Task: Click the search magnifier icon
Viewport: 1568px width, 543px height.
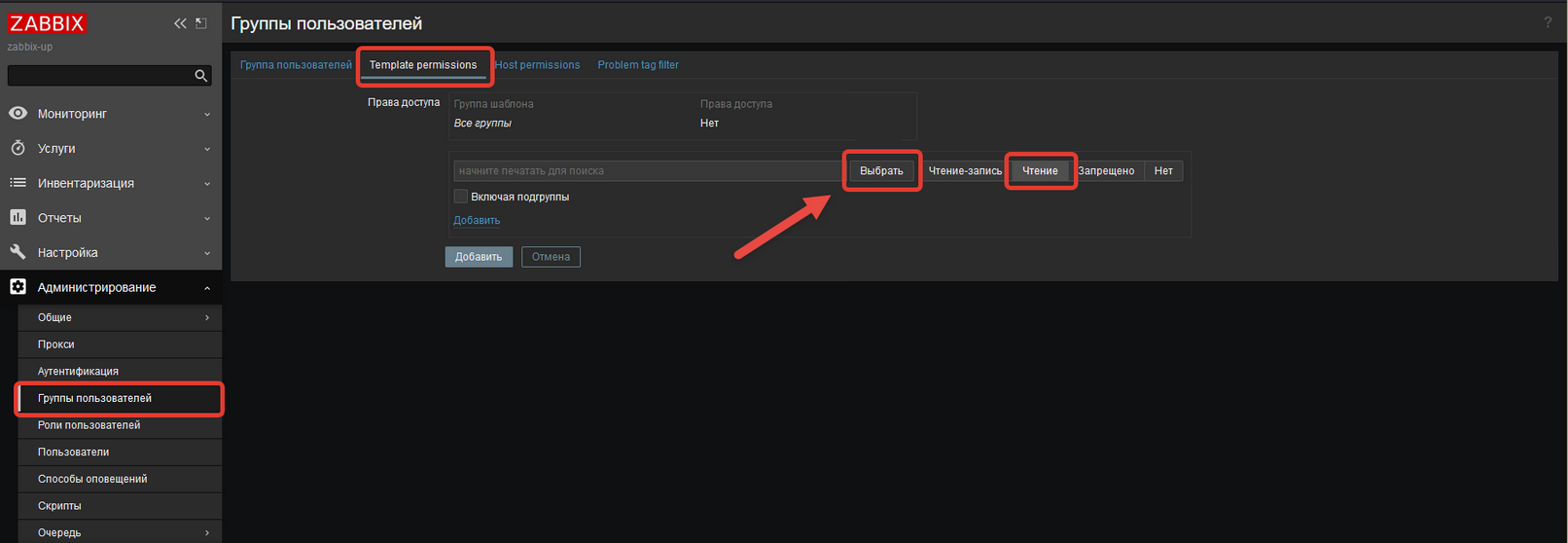Action: [x=201, y=76]
